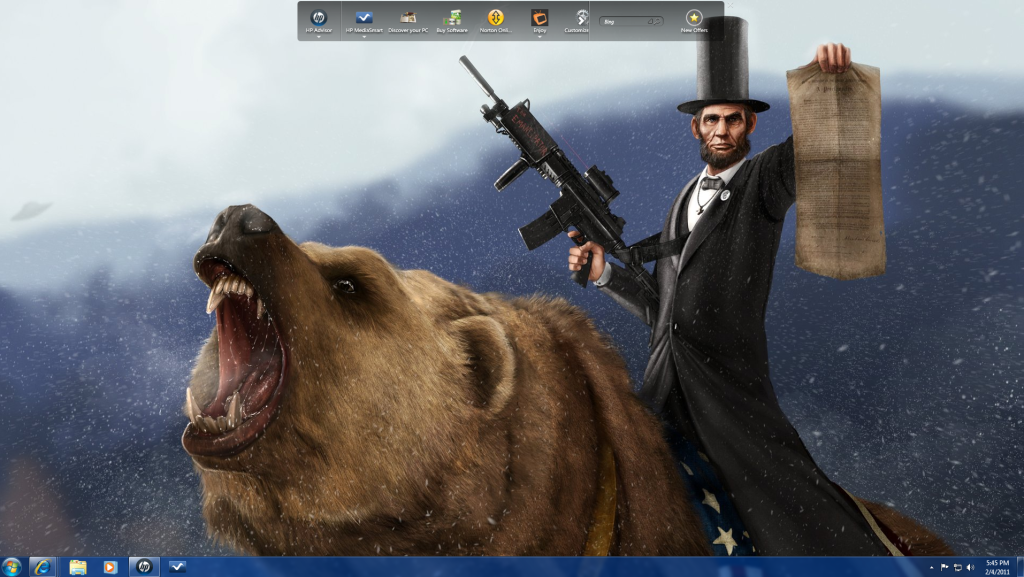Open Windows Media Player from the taskbar
1024x577 pixels.
pyautogui.click(x=110, y=567)
